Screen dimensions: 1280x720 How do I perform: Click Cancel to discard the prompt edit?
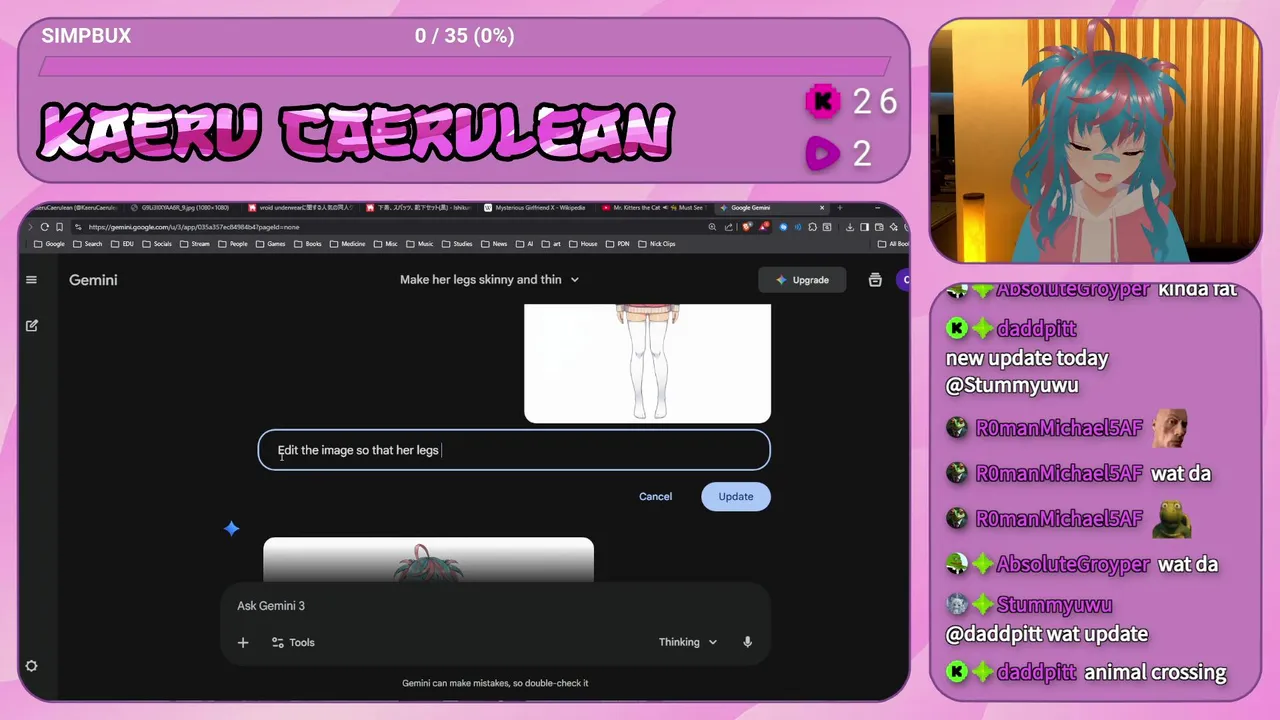pyautogui.click(x=656, y=497)
